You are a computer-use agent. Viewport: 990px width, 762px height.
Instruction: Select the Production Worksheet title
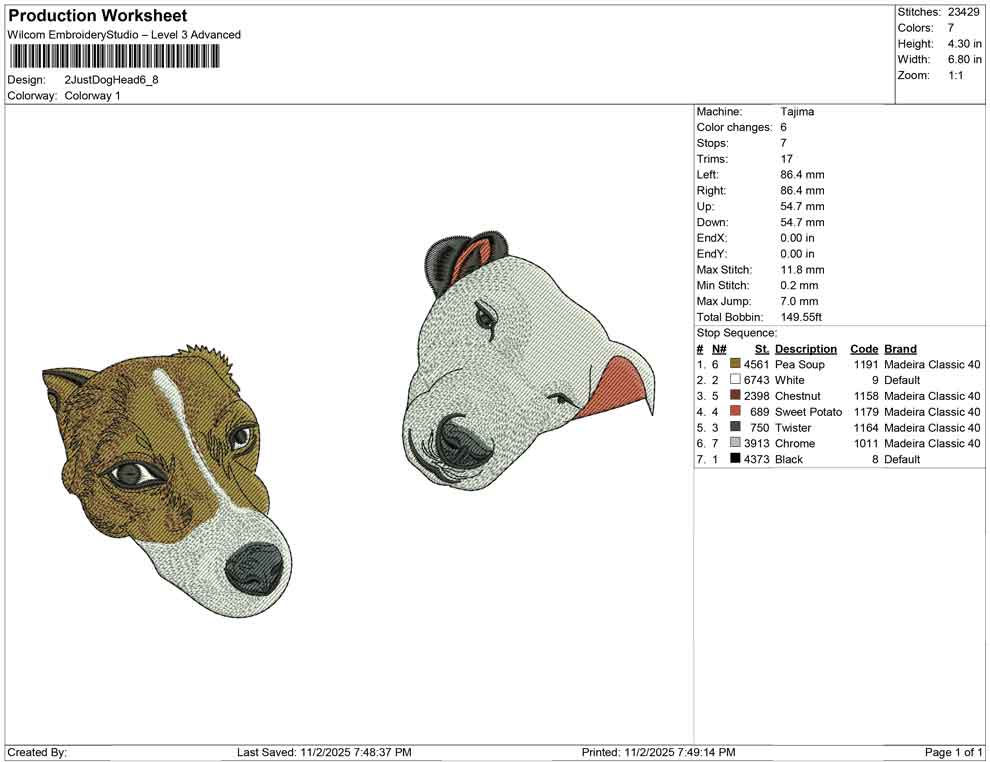[x=97, y=15]
